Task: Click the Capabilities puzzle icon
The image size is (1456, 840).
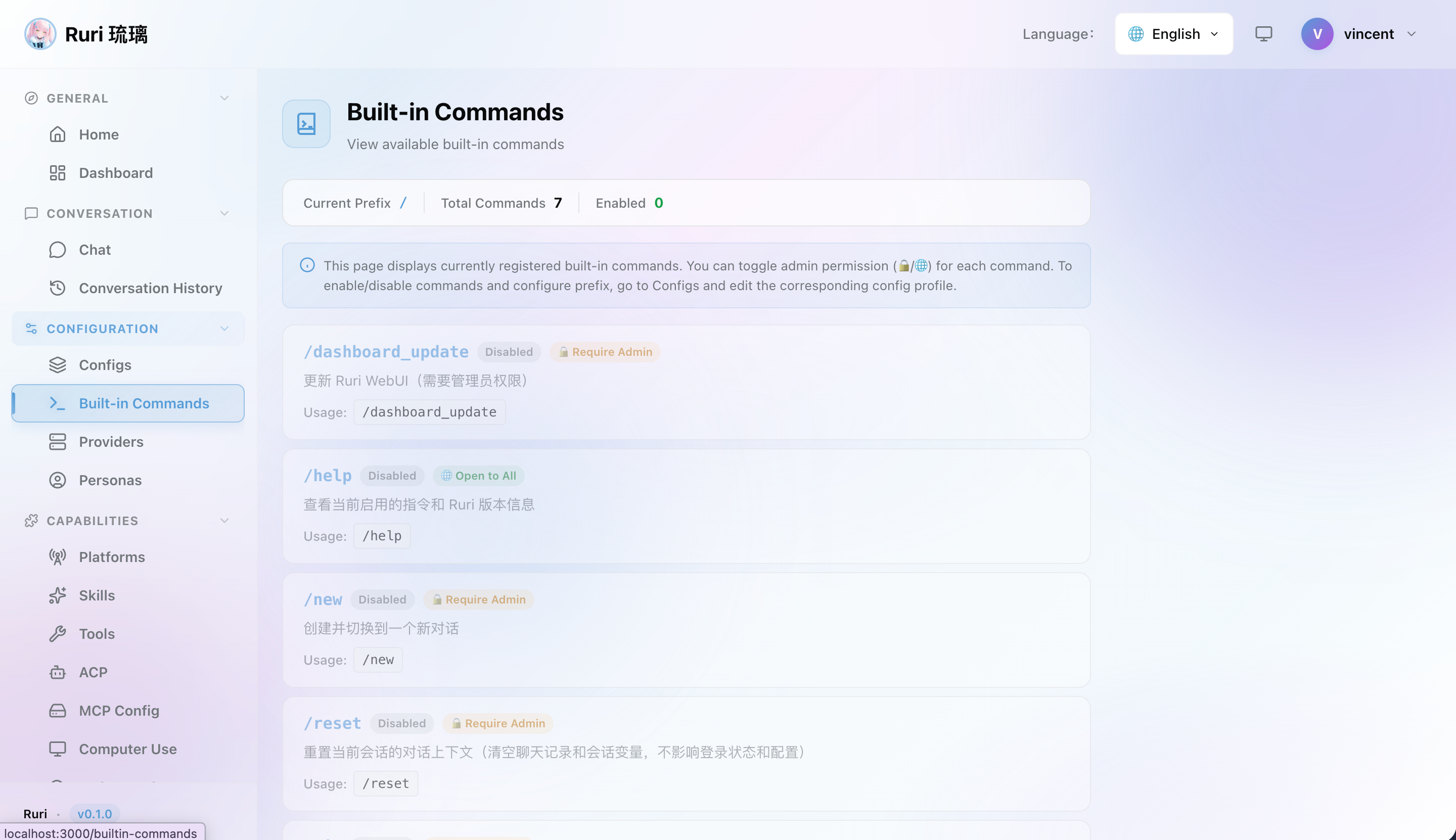Action: [31, 521]
